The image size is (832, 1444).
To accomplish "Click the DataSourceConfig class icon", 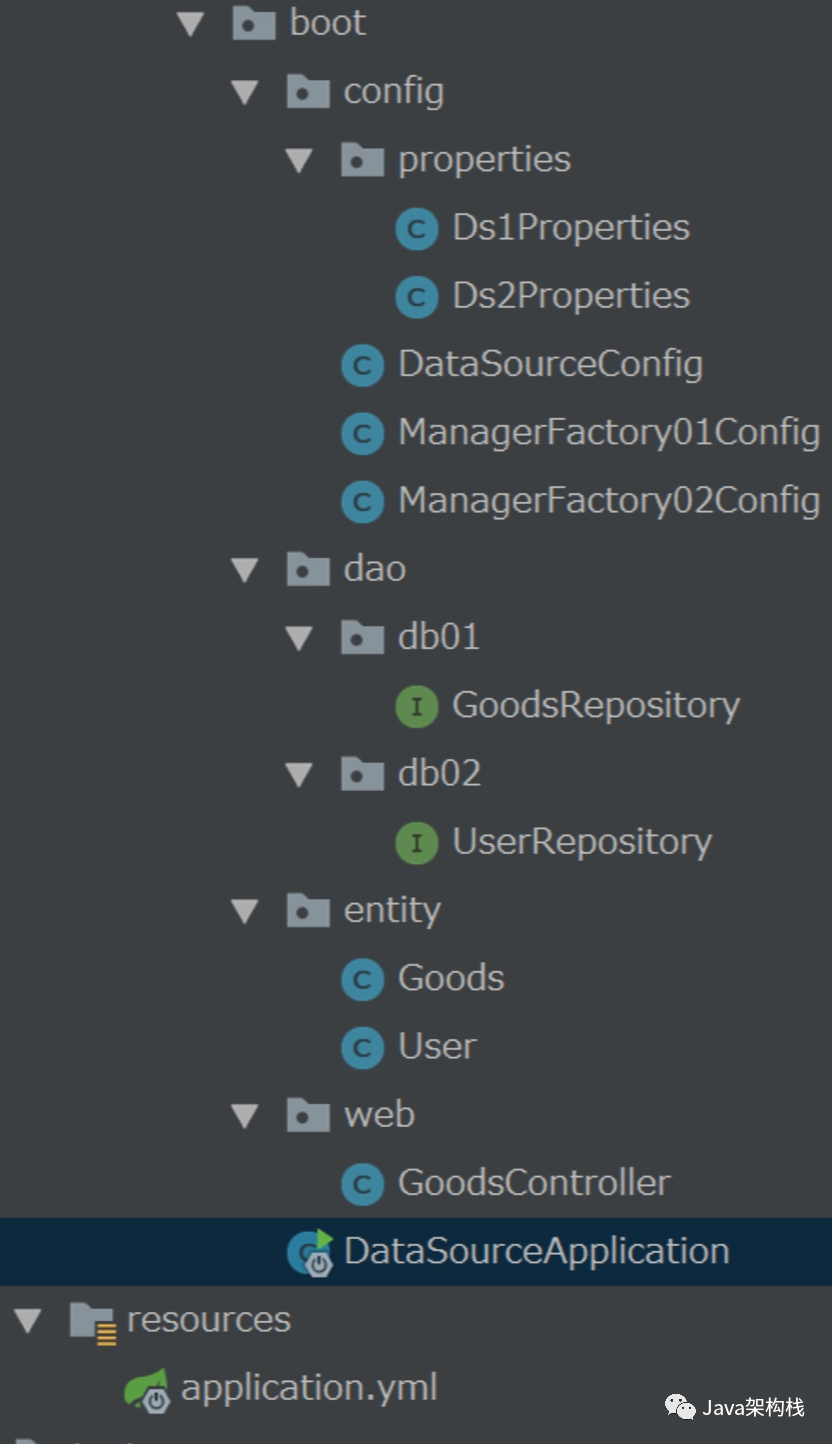I will 362,366.
